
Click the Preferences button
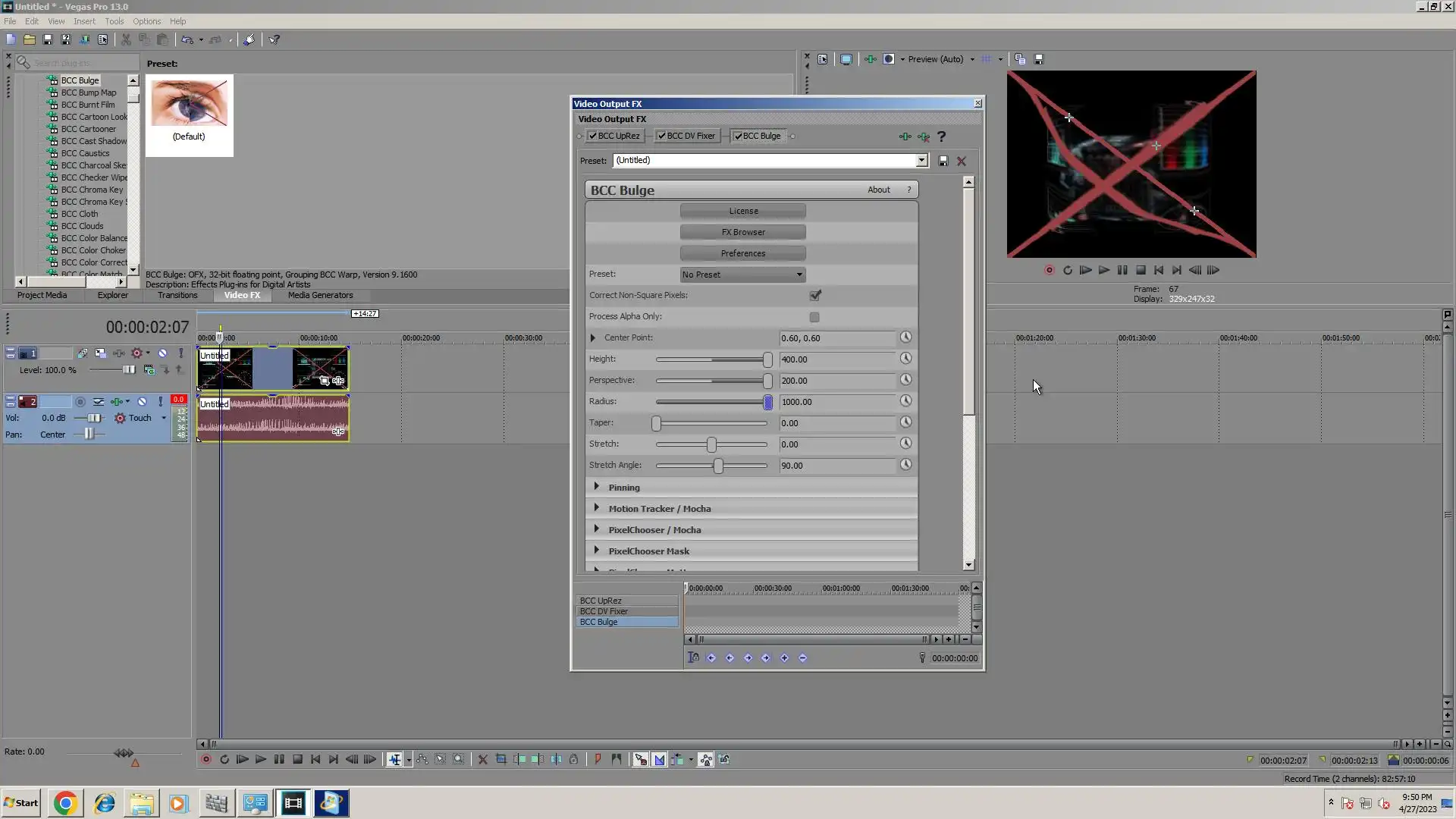click(x=742, y=253)
